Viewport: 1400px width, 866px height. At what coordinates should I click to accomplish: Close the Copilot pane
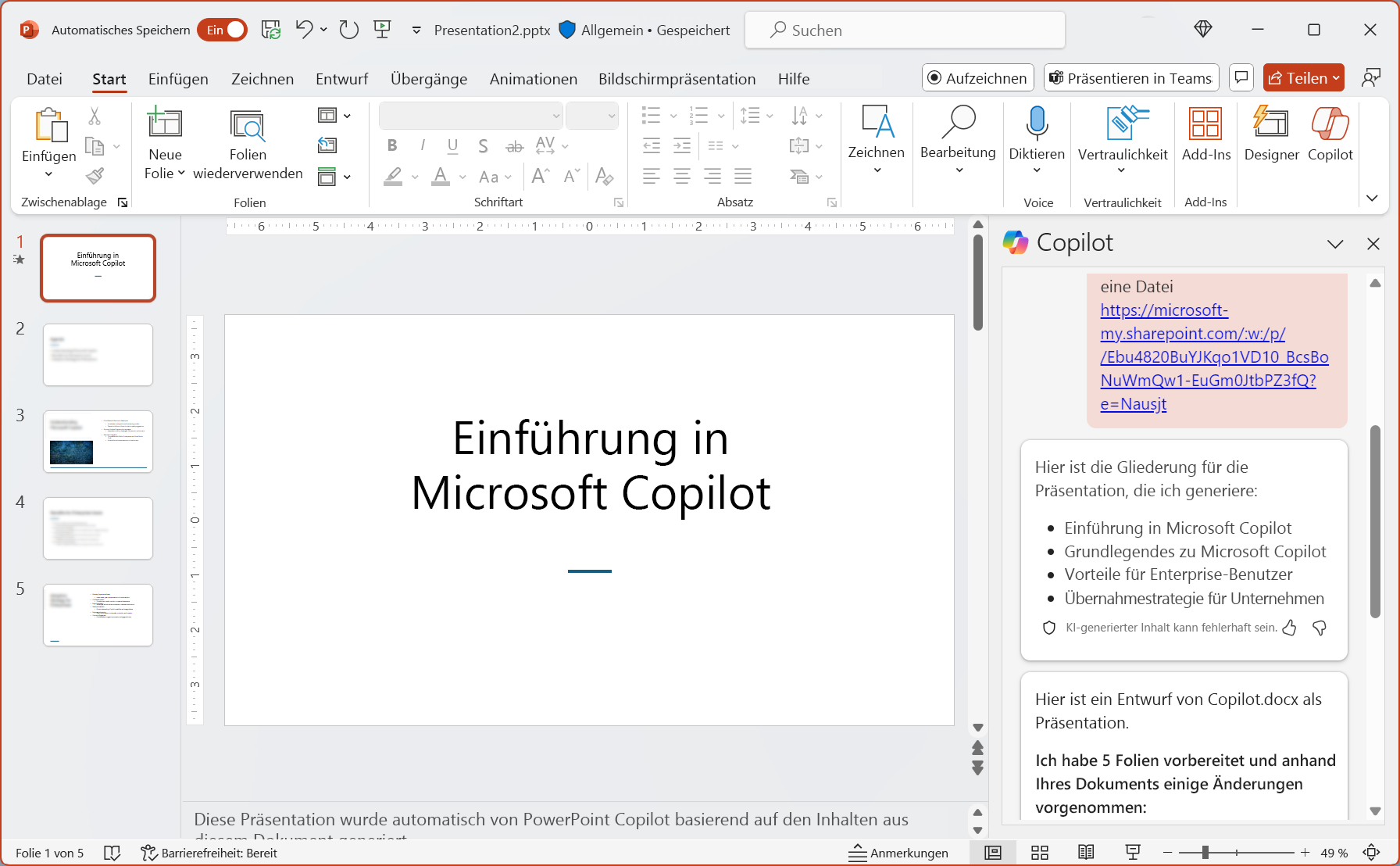pyautogui.click(x=1373, y=244)
